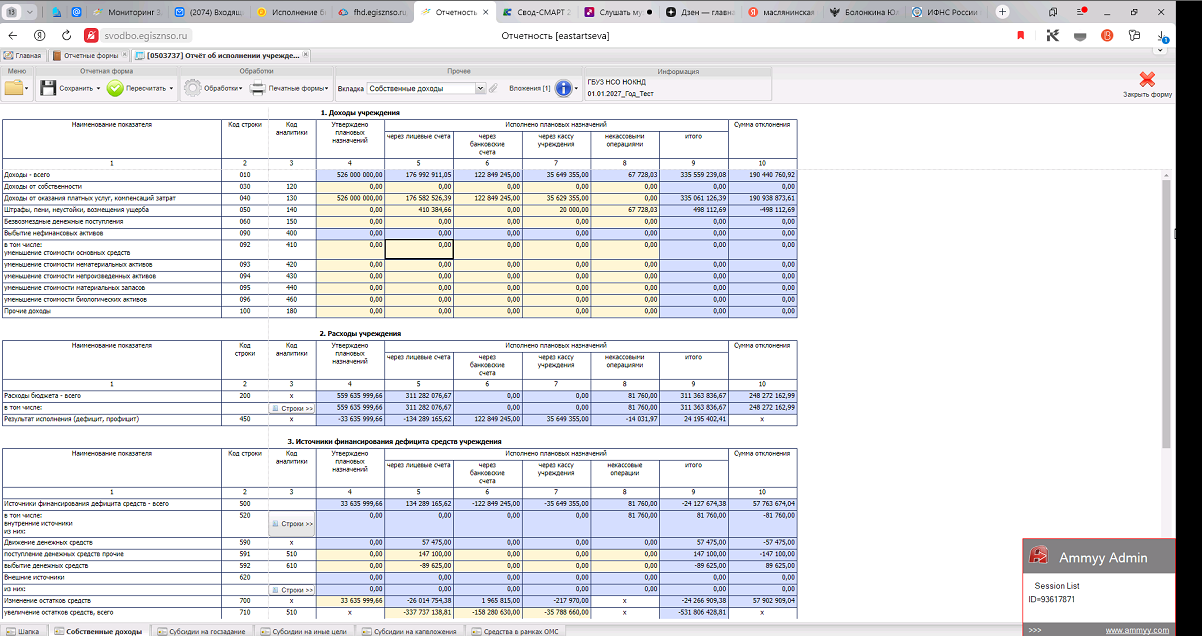Expand Строки in the Расходы section
Image resolution: width=1202 pixels, height=636 pixels.
coord(292,408)
